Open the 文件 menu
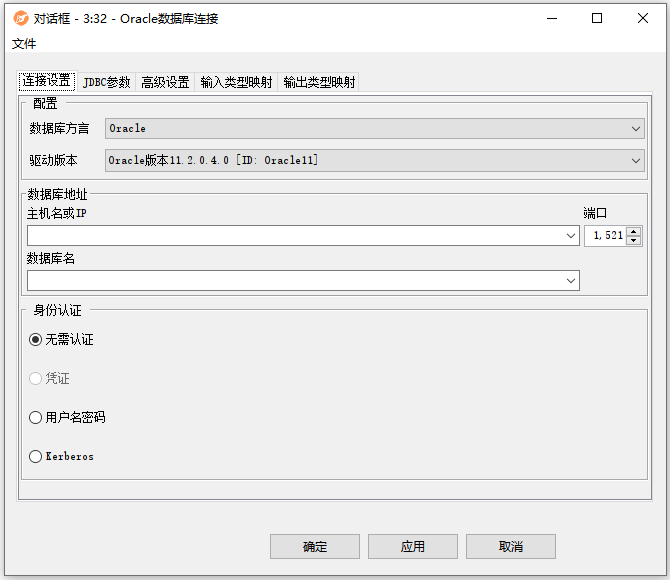670x580 pixels. click(24, 44)
